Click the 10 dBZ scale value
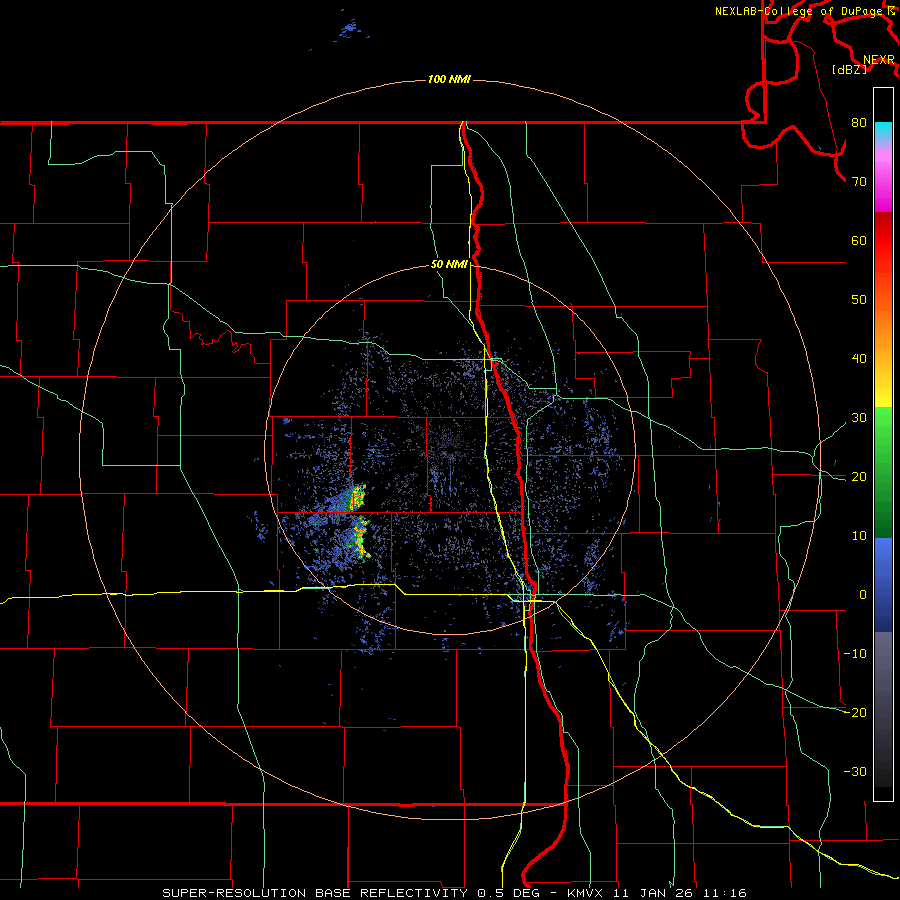This screenshot has height=900, width=900. point(859,536)
